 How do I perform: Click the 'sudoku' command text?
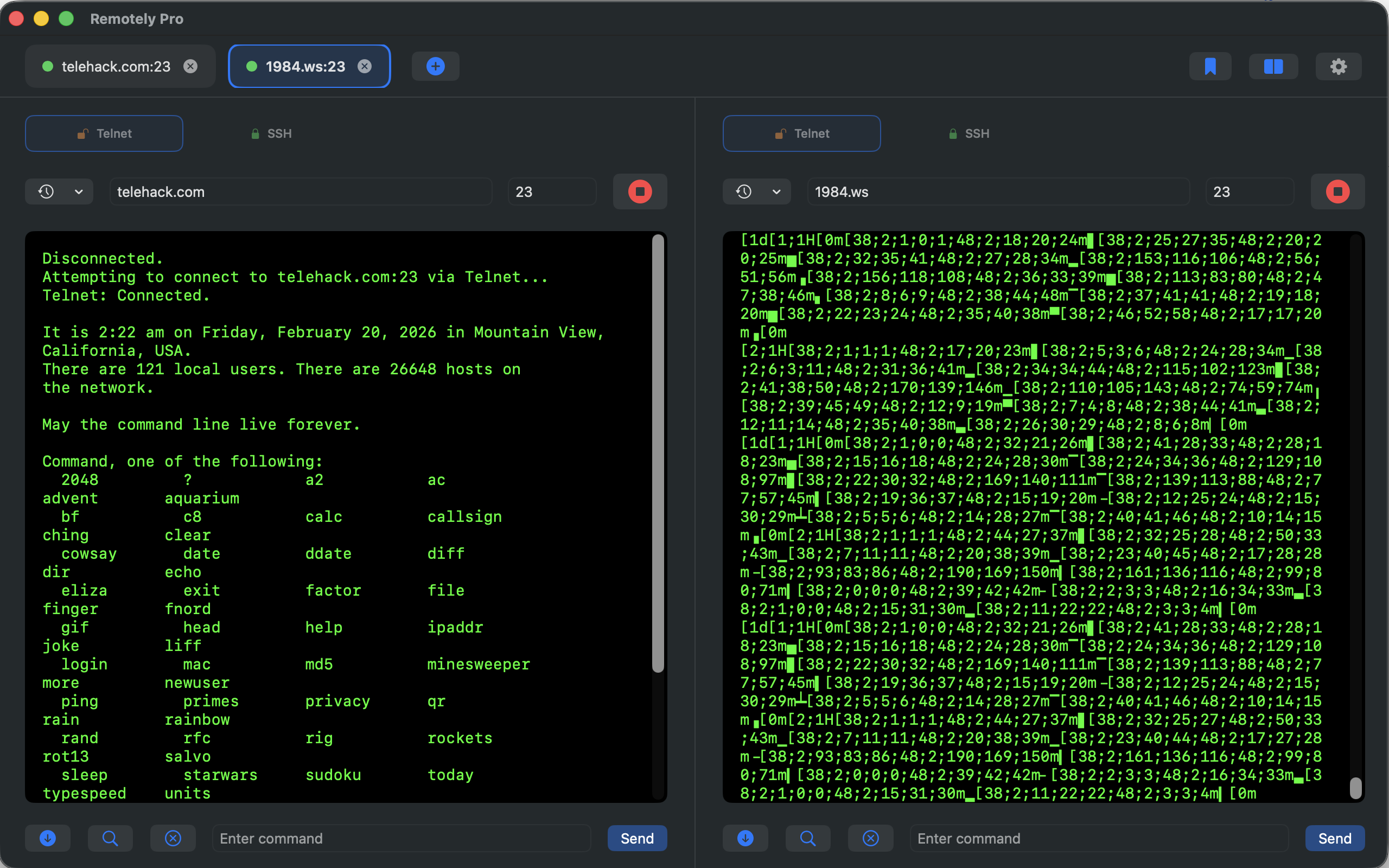pyautogui.click(x=334, y=775)
